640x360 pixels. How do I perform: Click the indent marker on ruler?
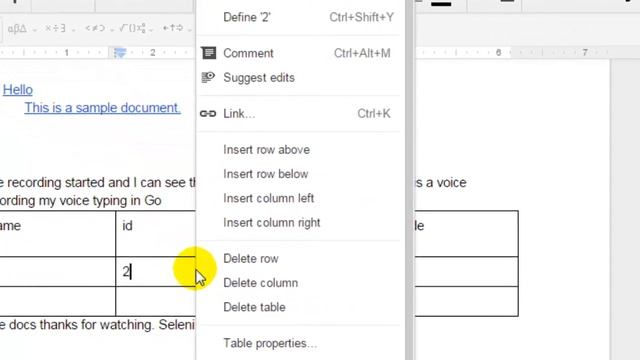[x=120, y=53]
